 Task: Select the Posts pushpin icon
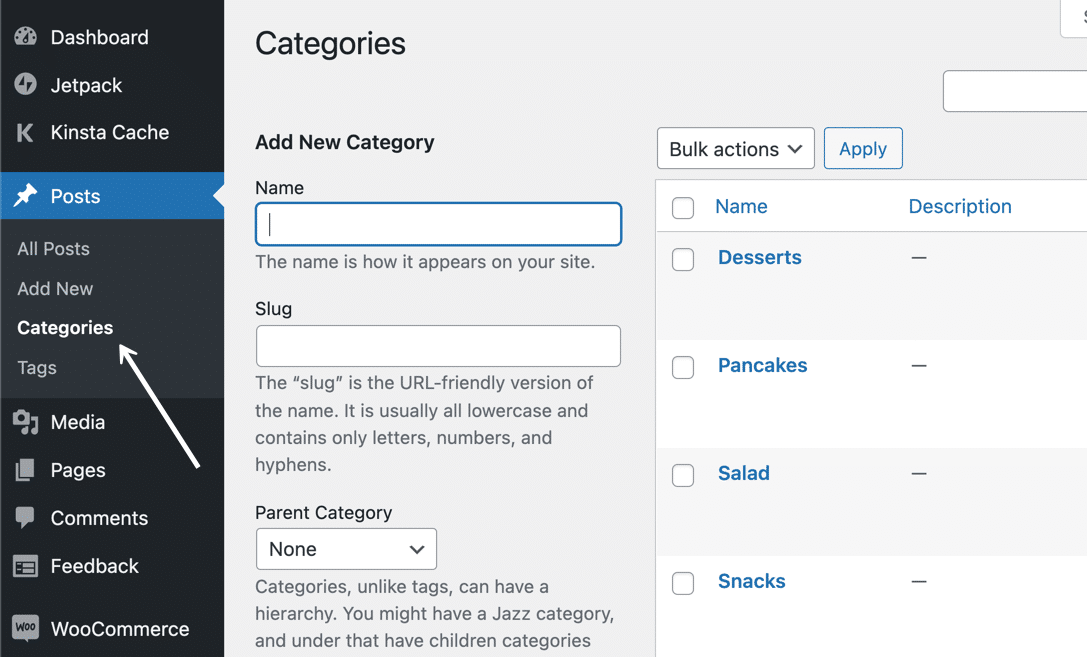(x=24, y=196)
